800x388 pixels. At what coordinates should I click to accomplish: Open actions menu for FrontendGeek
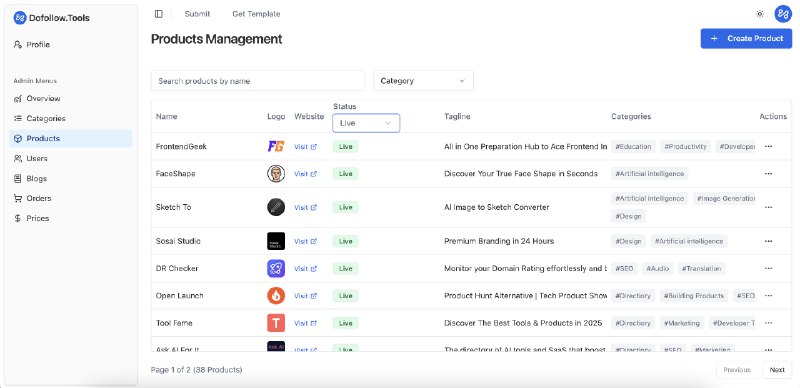click(768, 147)
